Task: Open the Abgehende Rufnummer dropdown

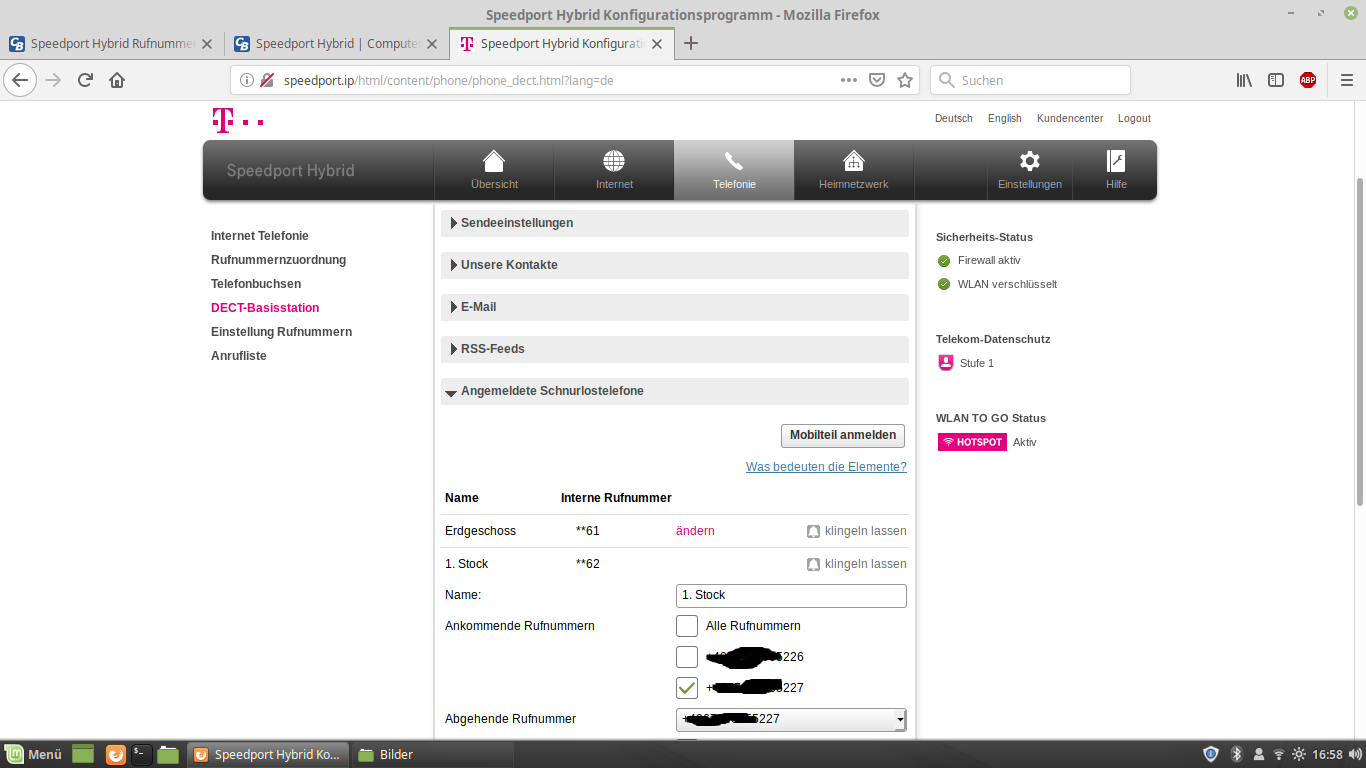Action: 791,719
